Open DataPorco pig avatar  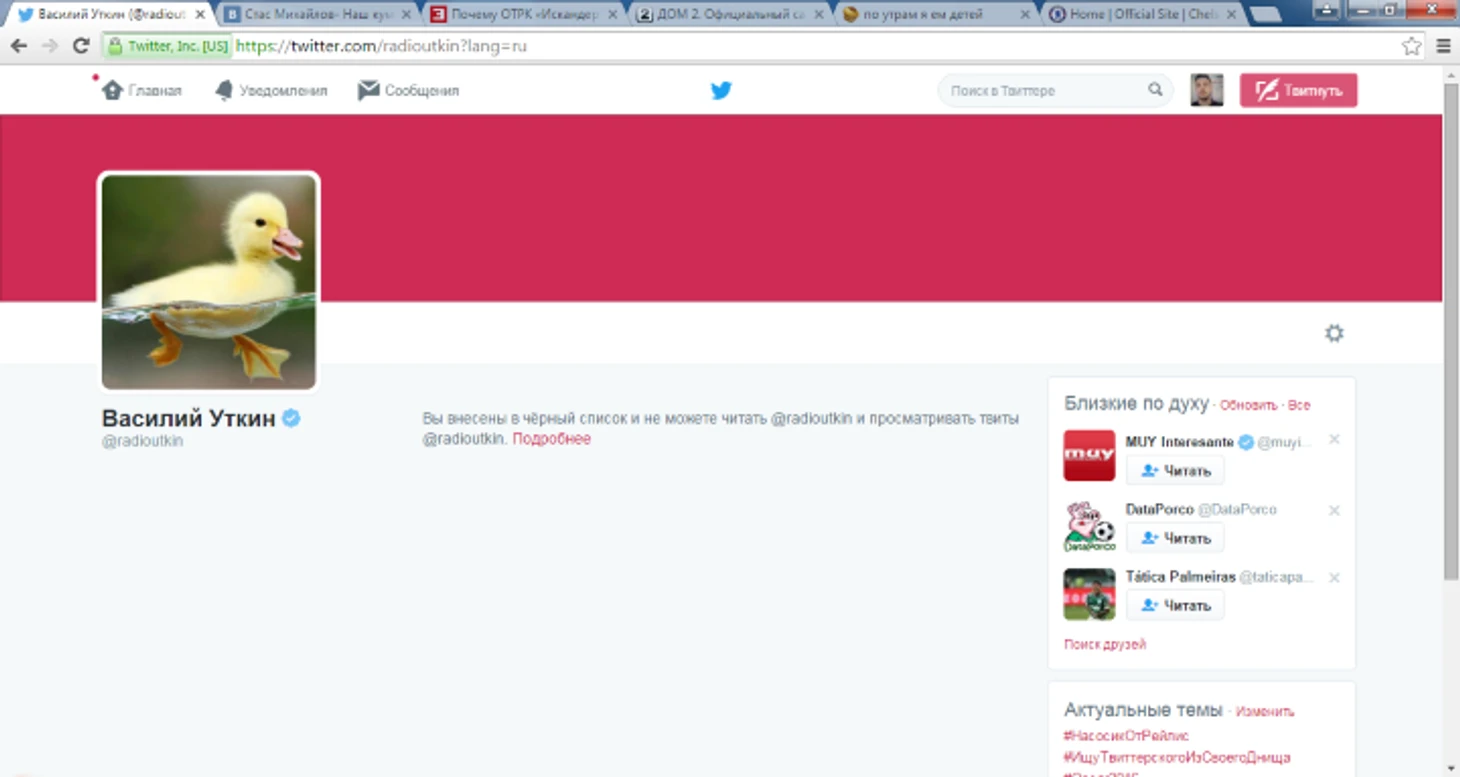1089,526
